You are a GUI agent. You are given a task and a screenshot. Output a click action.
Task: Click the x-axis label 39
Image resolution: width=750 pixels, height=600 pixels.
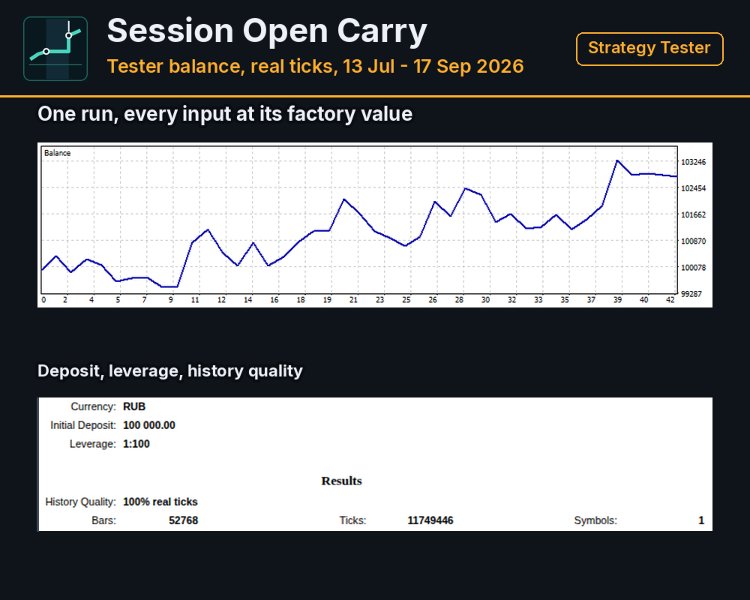(x=618, y=300)
